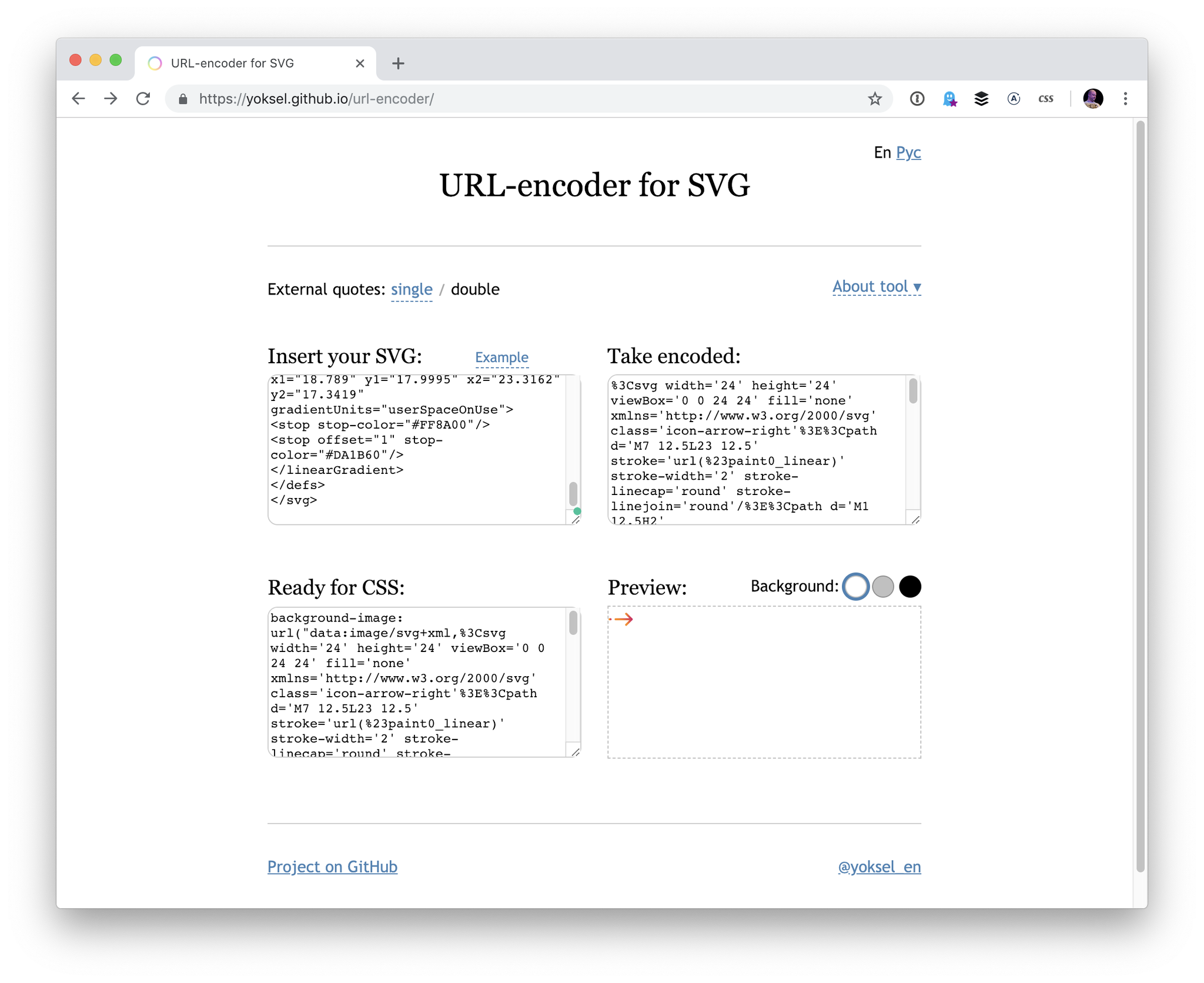This screenshot has height=983, width=1204.
Task: Switch language to Рус
Action: coord(908,152)
